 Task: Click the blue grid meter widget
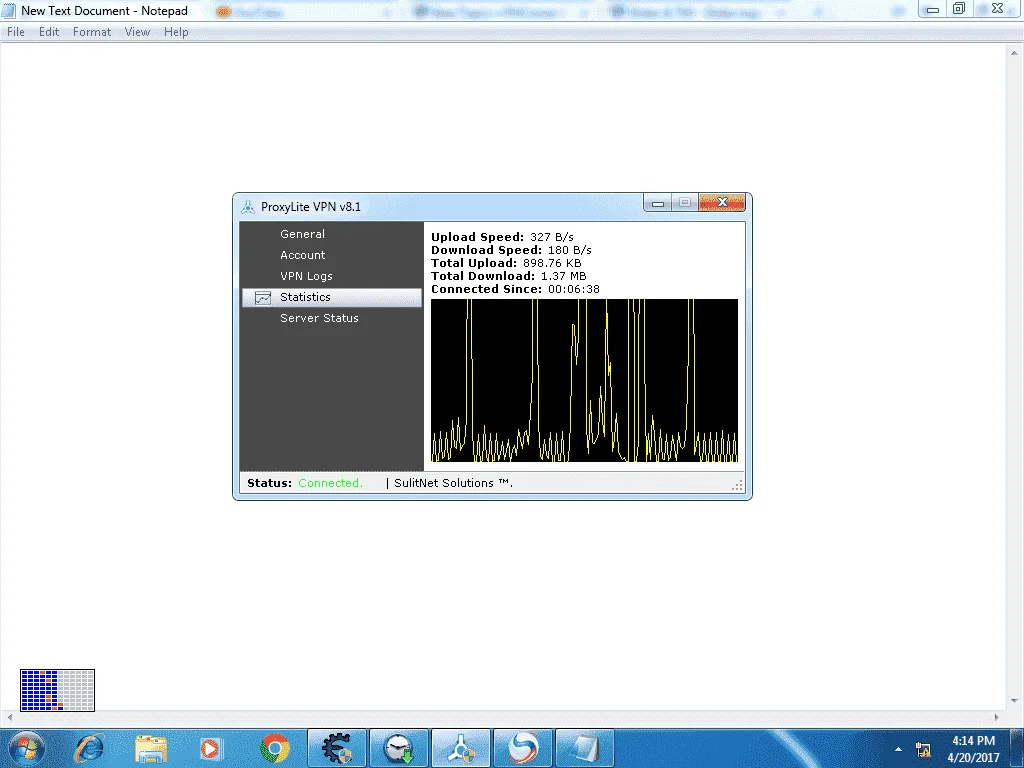(57, 690)
